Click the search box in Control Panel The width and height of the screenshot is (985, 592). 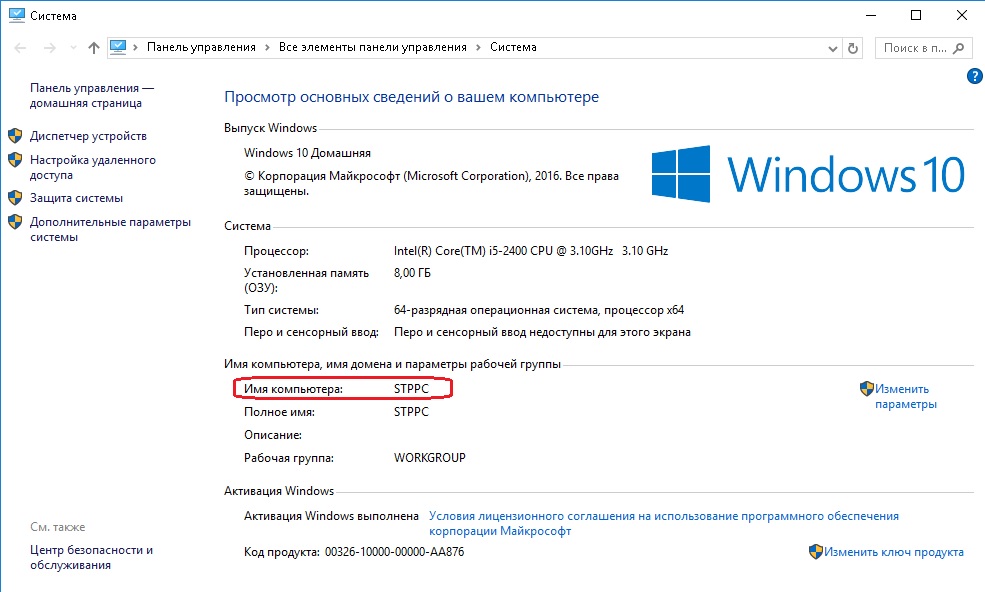click(x=921, y=48)
